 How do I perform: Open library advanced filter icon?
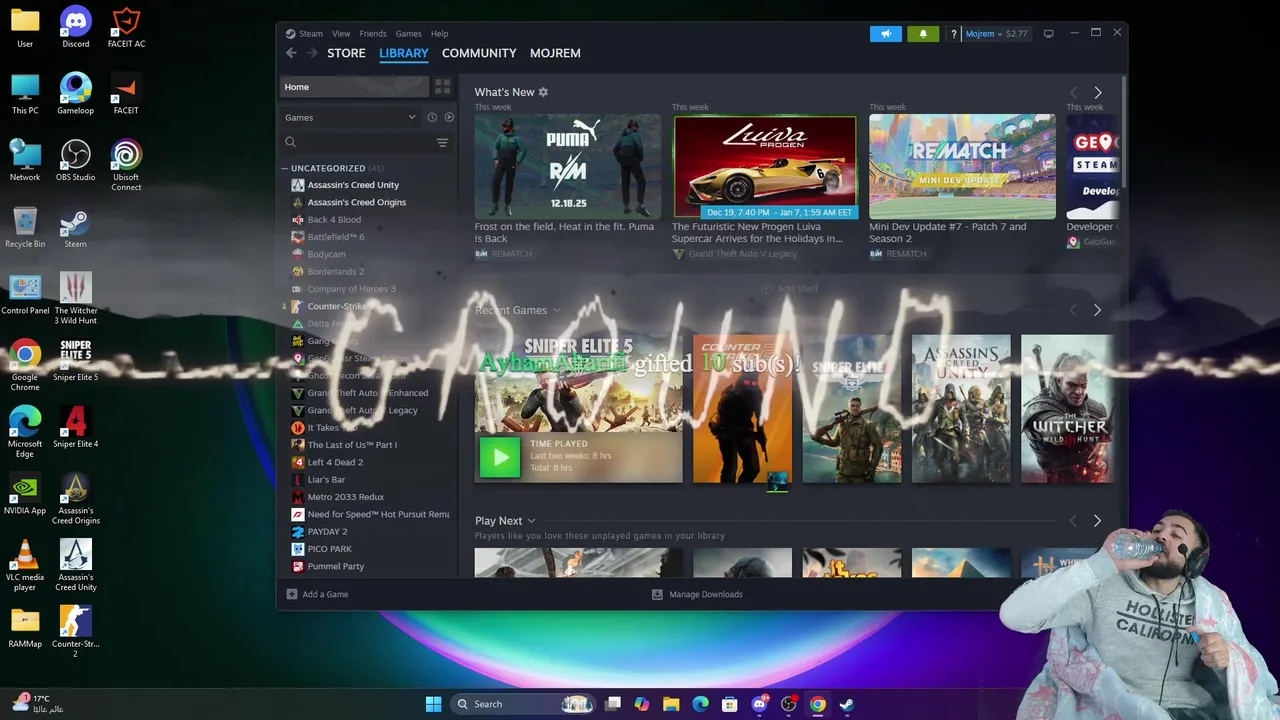click(442, 142)
